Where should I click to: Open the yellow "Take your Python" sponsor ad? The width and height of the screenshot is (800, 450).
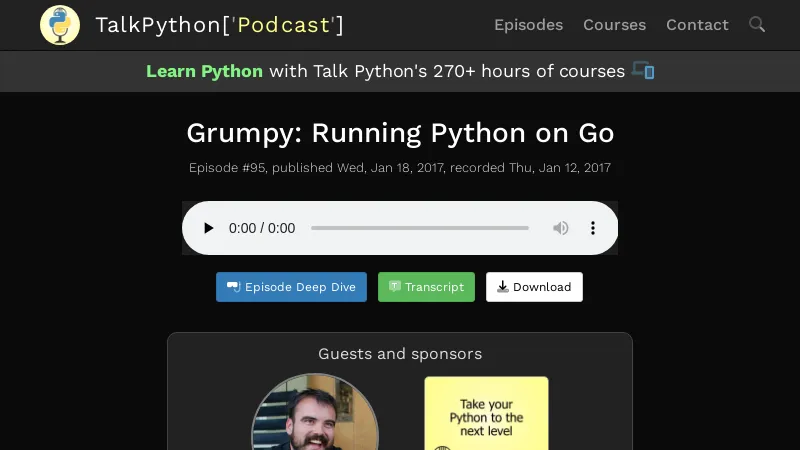coord(486,412)
